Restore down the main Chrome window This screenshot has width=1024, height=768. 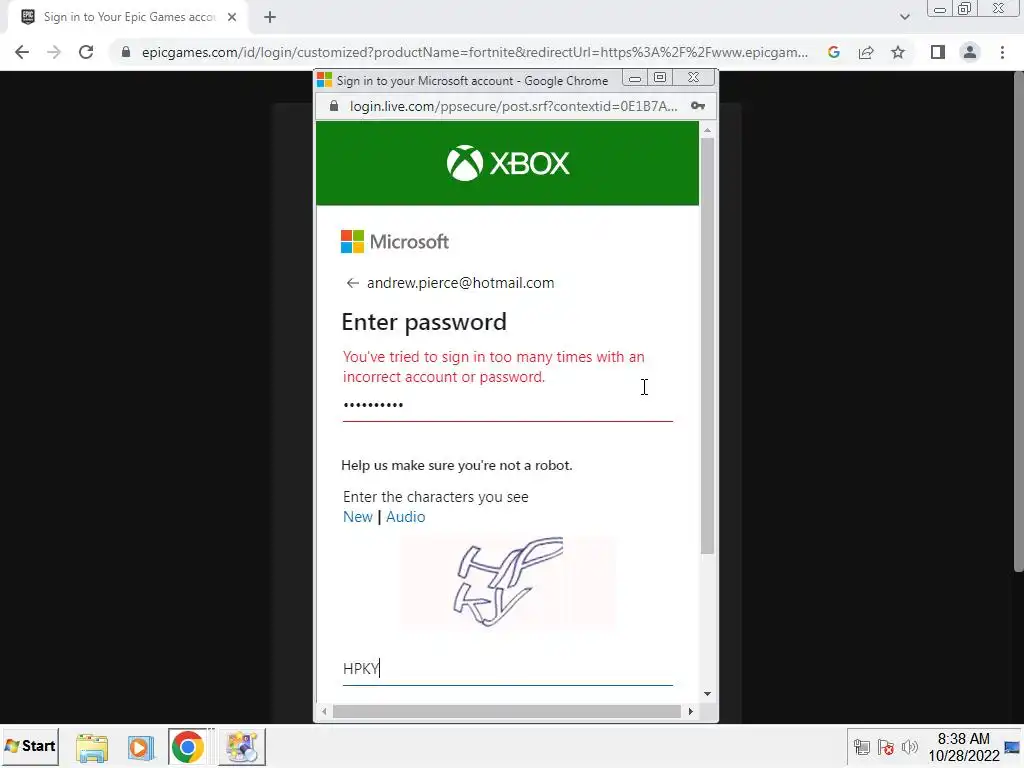coord(965,8)
